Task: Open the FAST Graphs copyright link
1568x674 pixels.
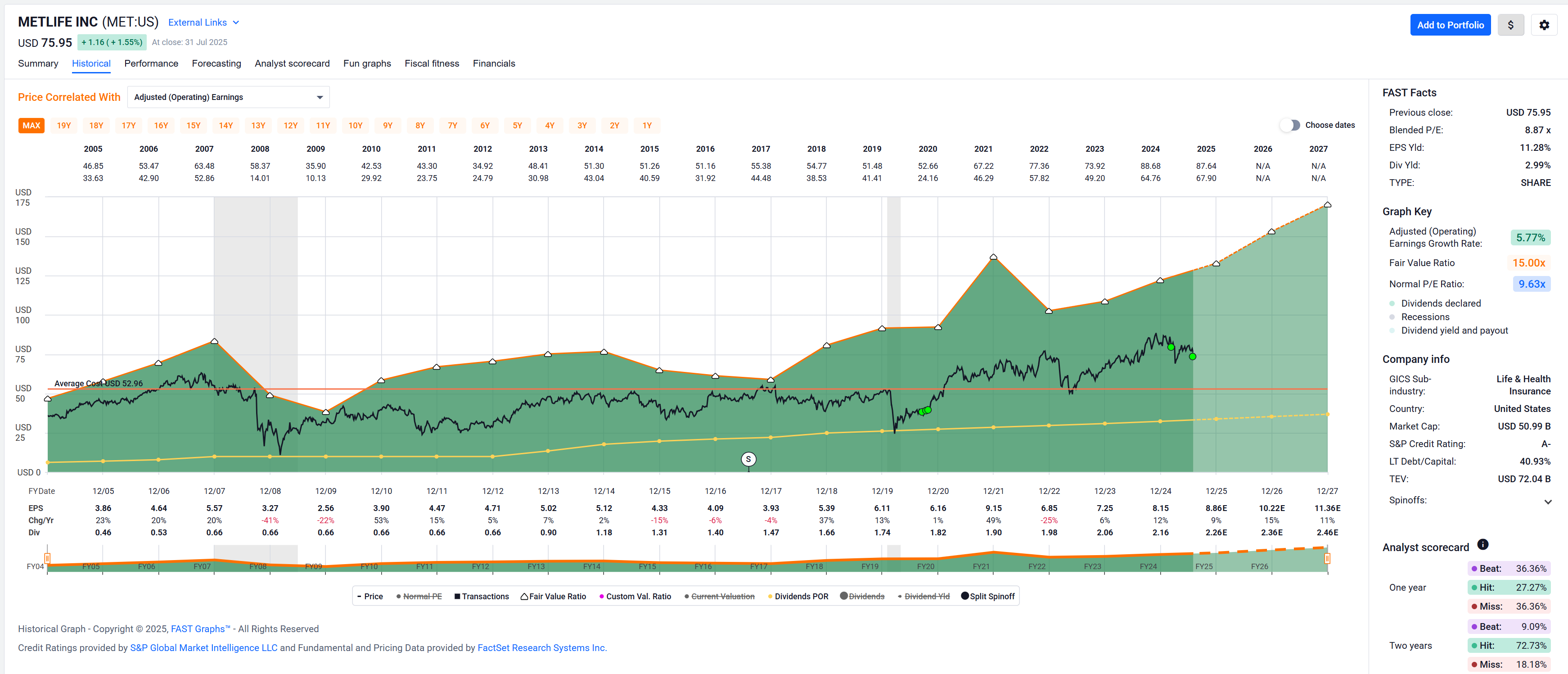Action: (x=200, y=629)
